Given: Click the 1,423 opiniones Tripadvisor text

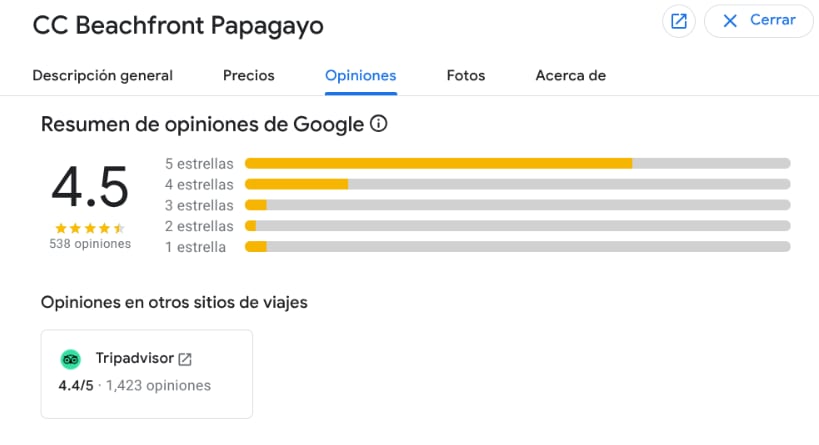Looking at the screenshot, I should coord(159,385).
